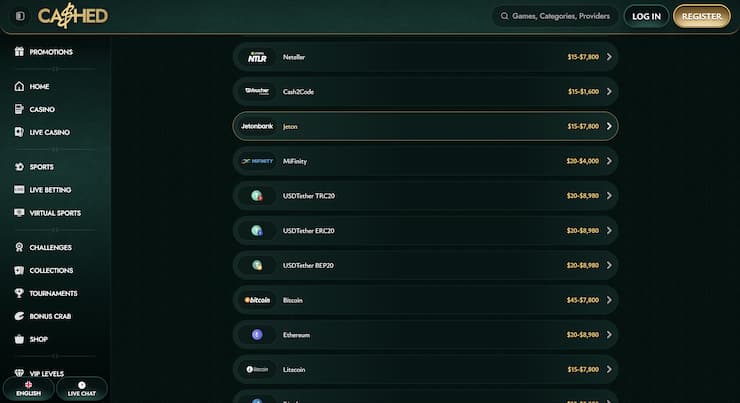740x403 pixels.
Task: Expand the Neteller row chevron
Action: (x=609, y=57)
